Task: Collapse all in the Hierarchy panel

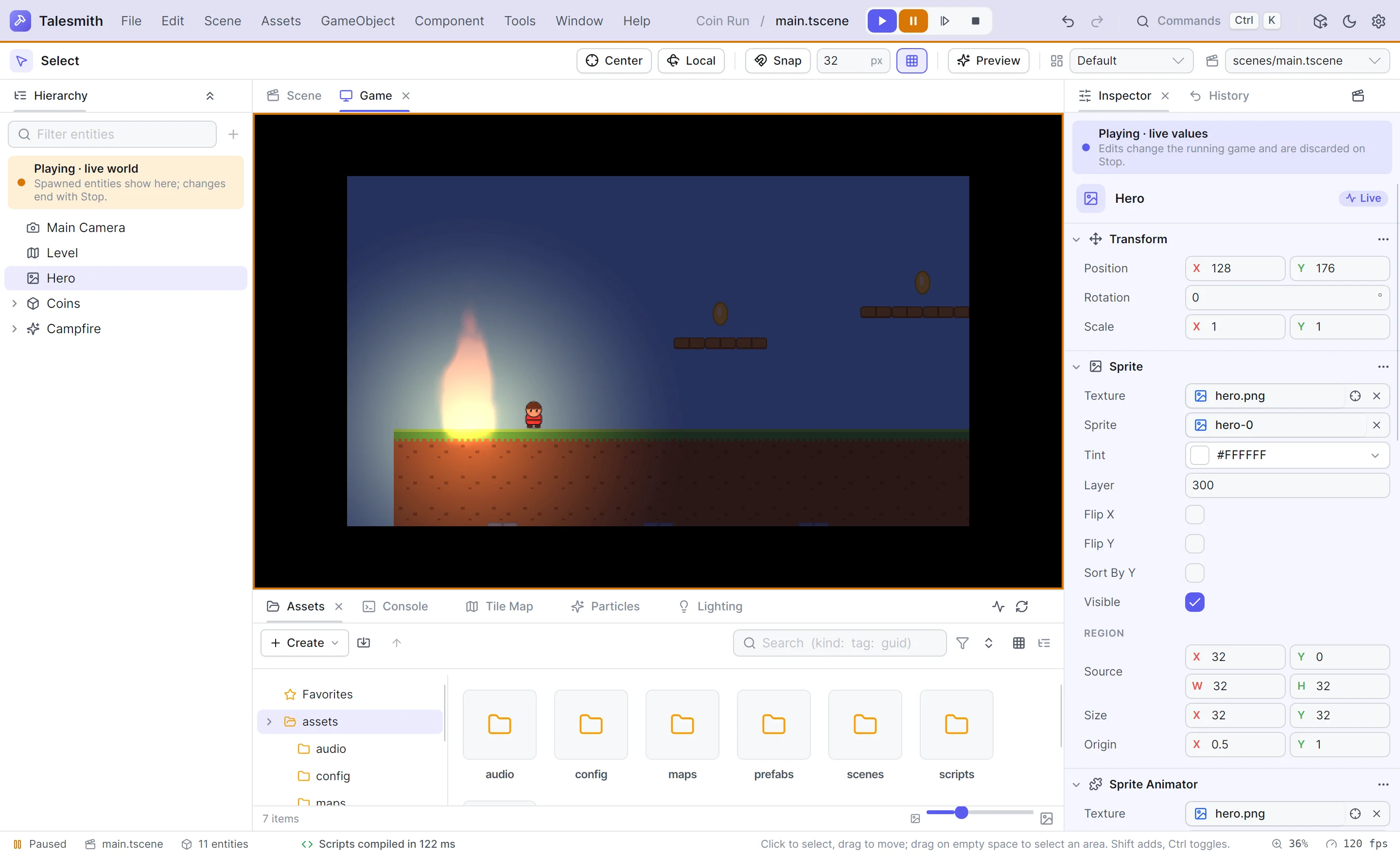Action: [210, 95]
